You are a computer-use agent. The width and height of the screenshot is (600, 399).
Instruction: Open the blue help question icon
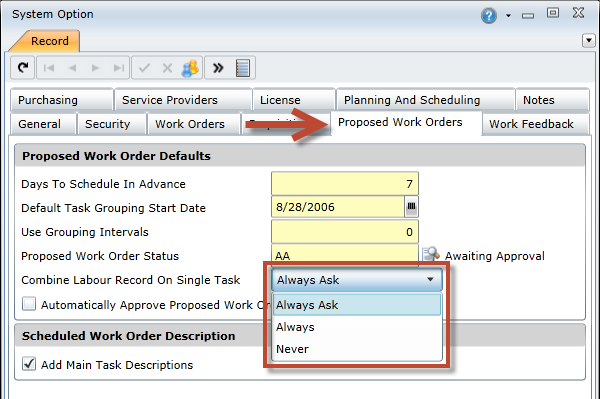pyautogui.click(x=489, y=16)
